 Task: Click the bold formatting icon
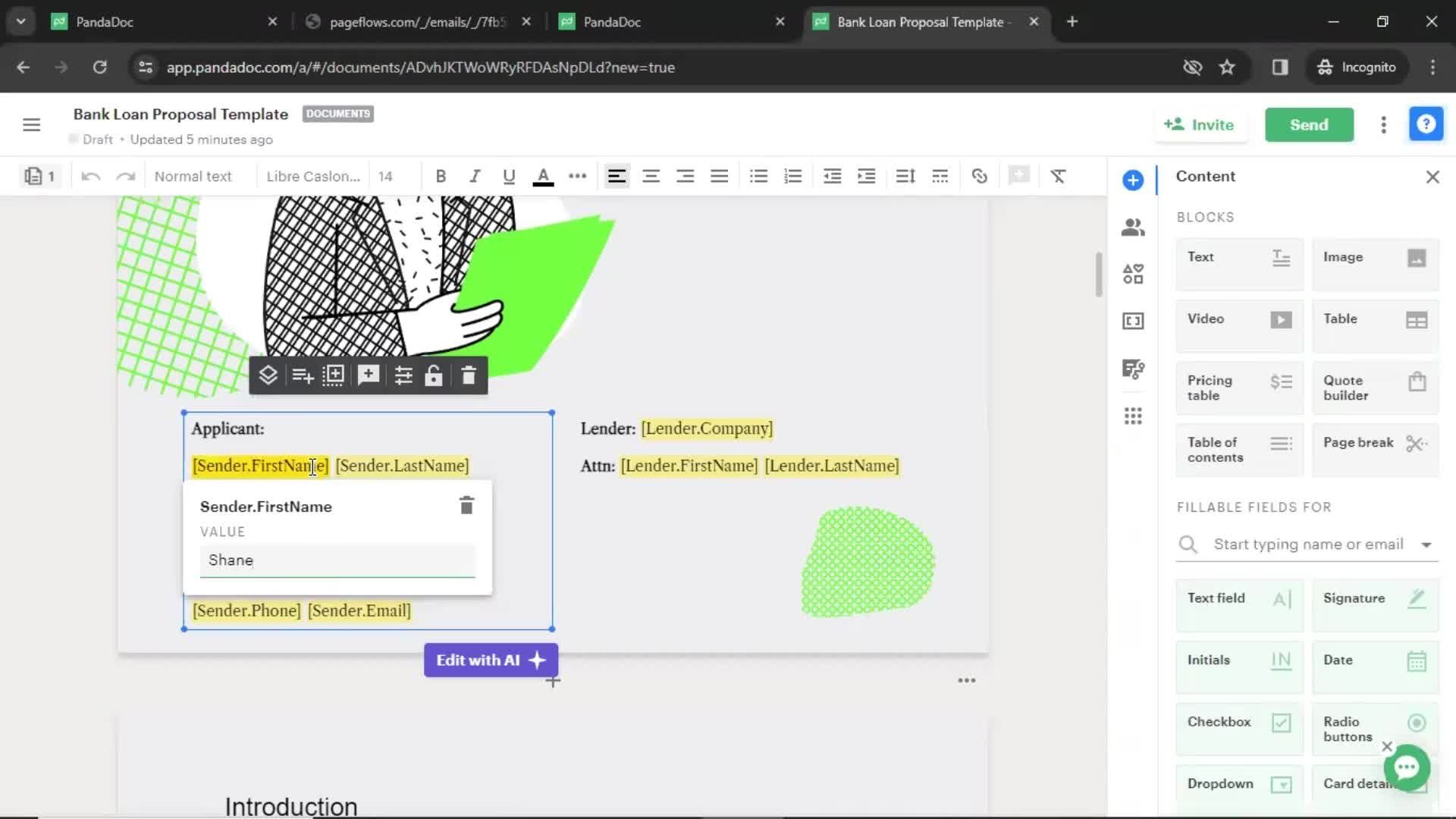440,177
